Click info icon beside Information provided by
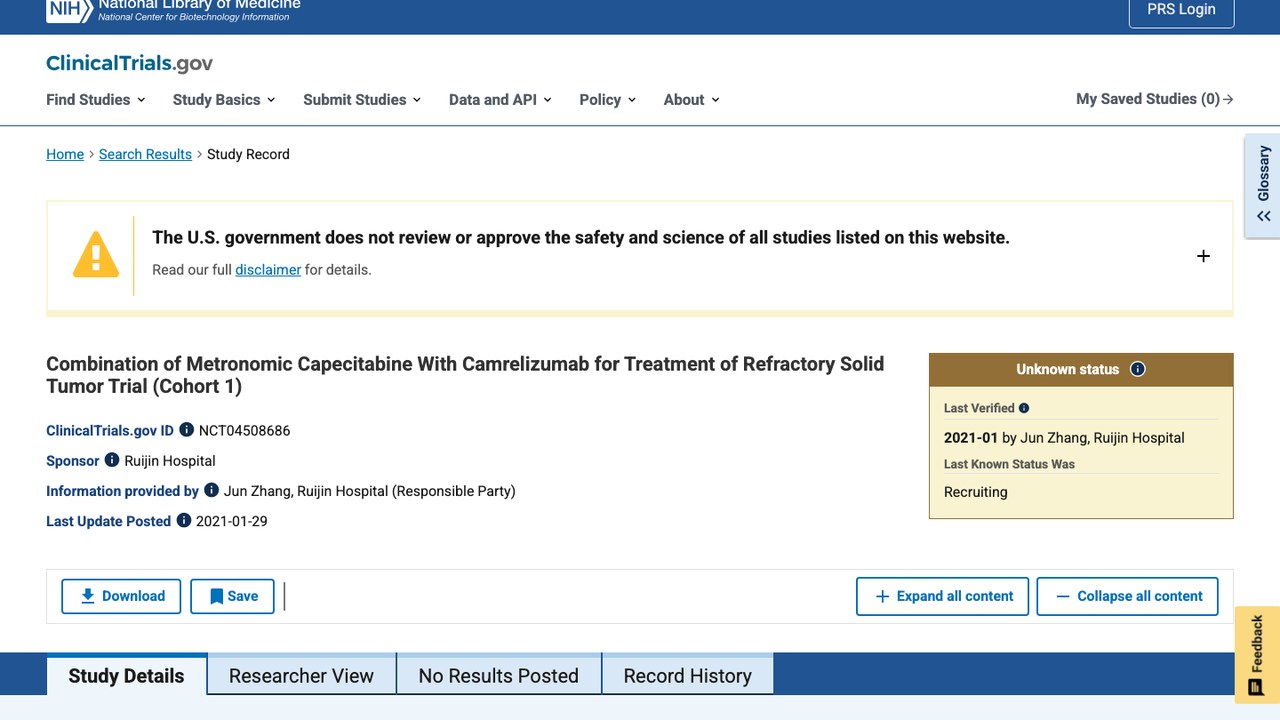The width and height of the screenshot is (1280, 720). [211, 490]
